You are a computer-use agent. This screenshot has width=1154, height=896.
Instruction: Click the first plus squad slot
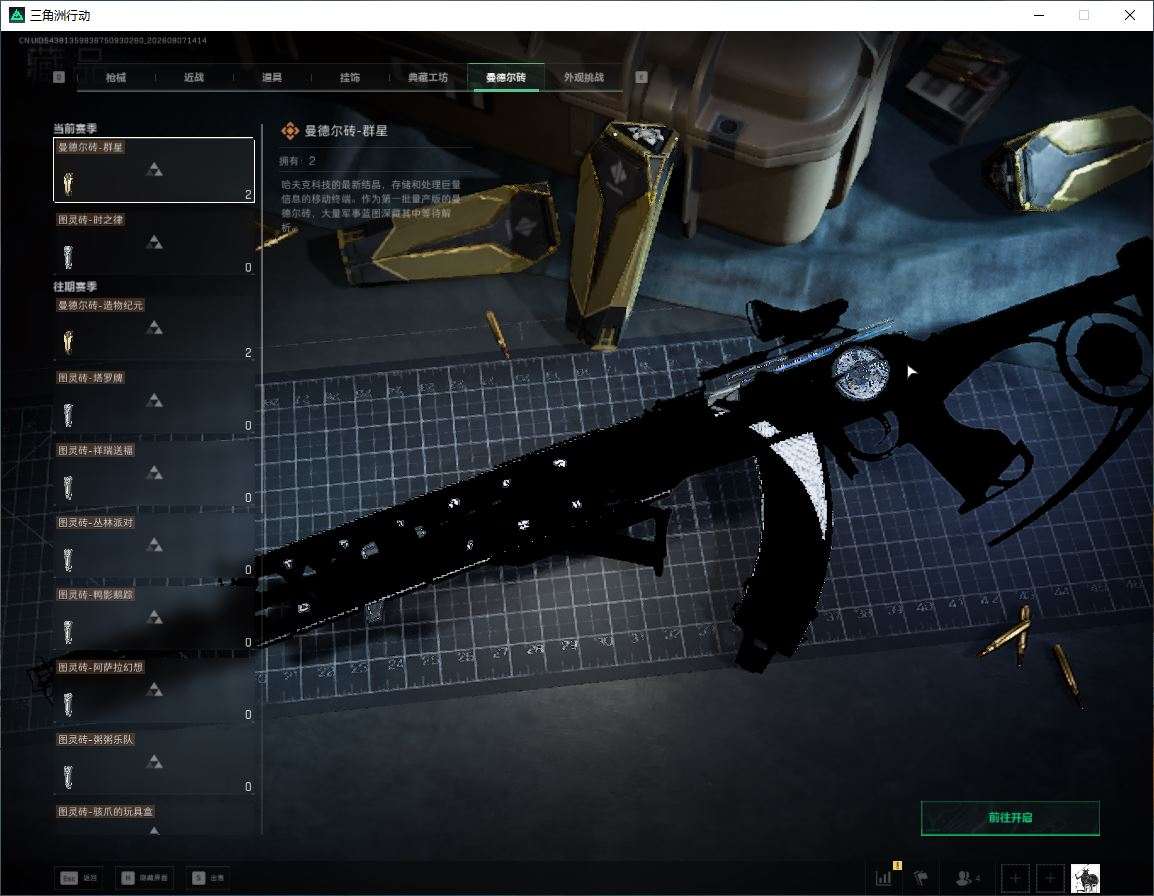click(x=1015, y=878)
